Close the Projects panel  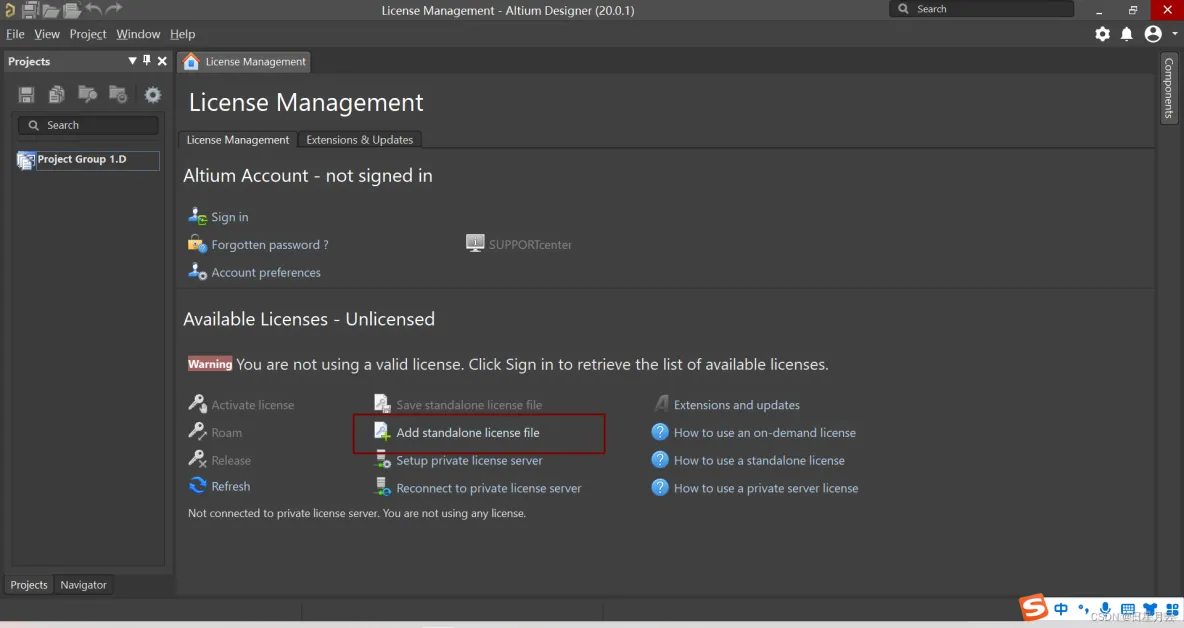[x=162, y=61]
